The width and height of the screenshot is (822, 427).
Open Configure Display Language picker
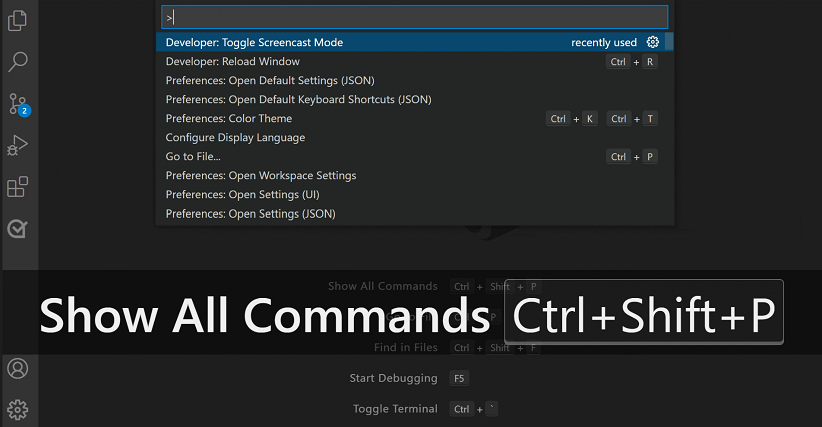tap(235, 137)
